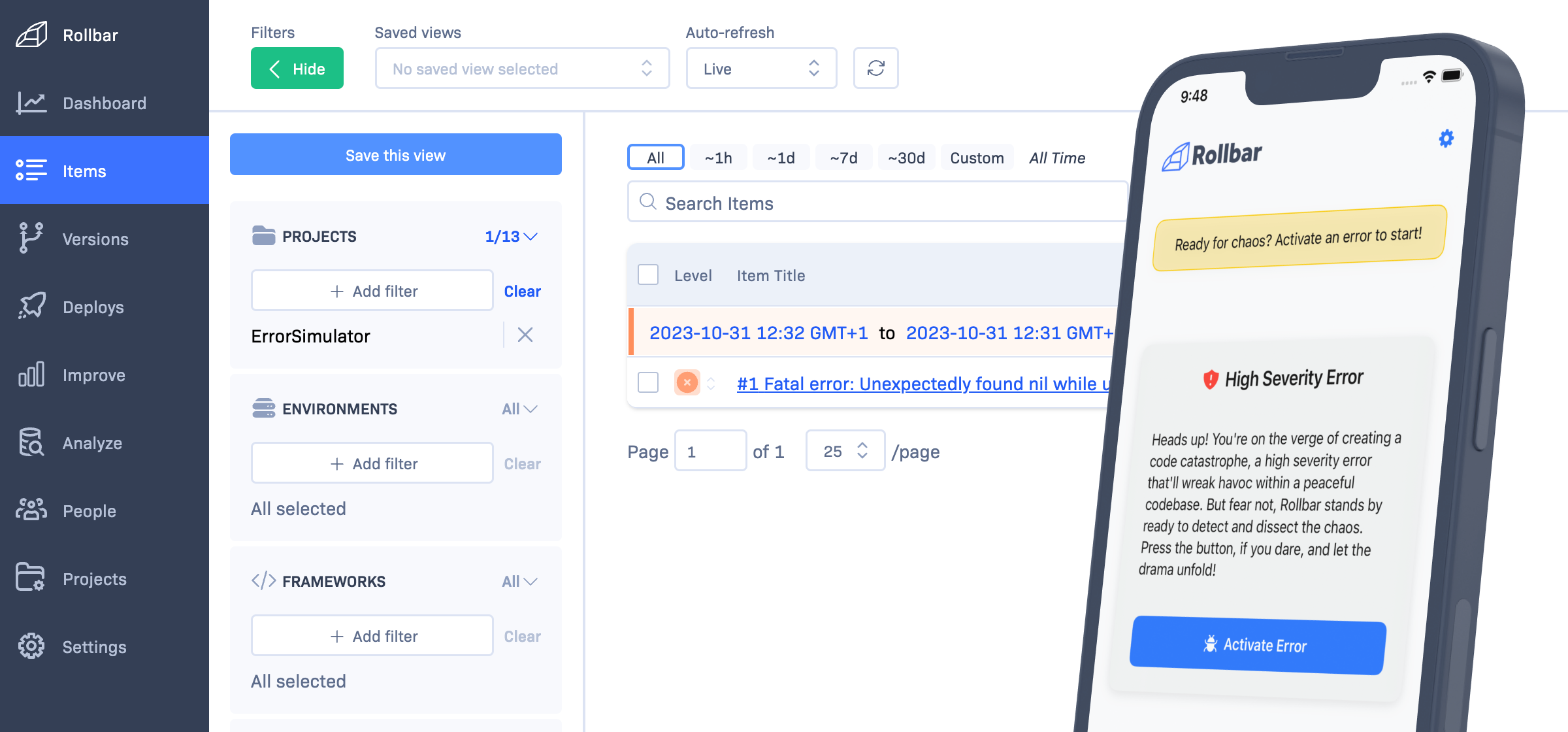Tick the checkbox for the Fatal error item
Viewport: 1568px width, 732px height.
pos(647,382)
